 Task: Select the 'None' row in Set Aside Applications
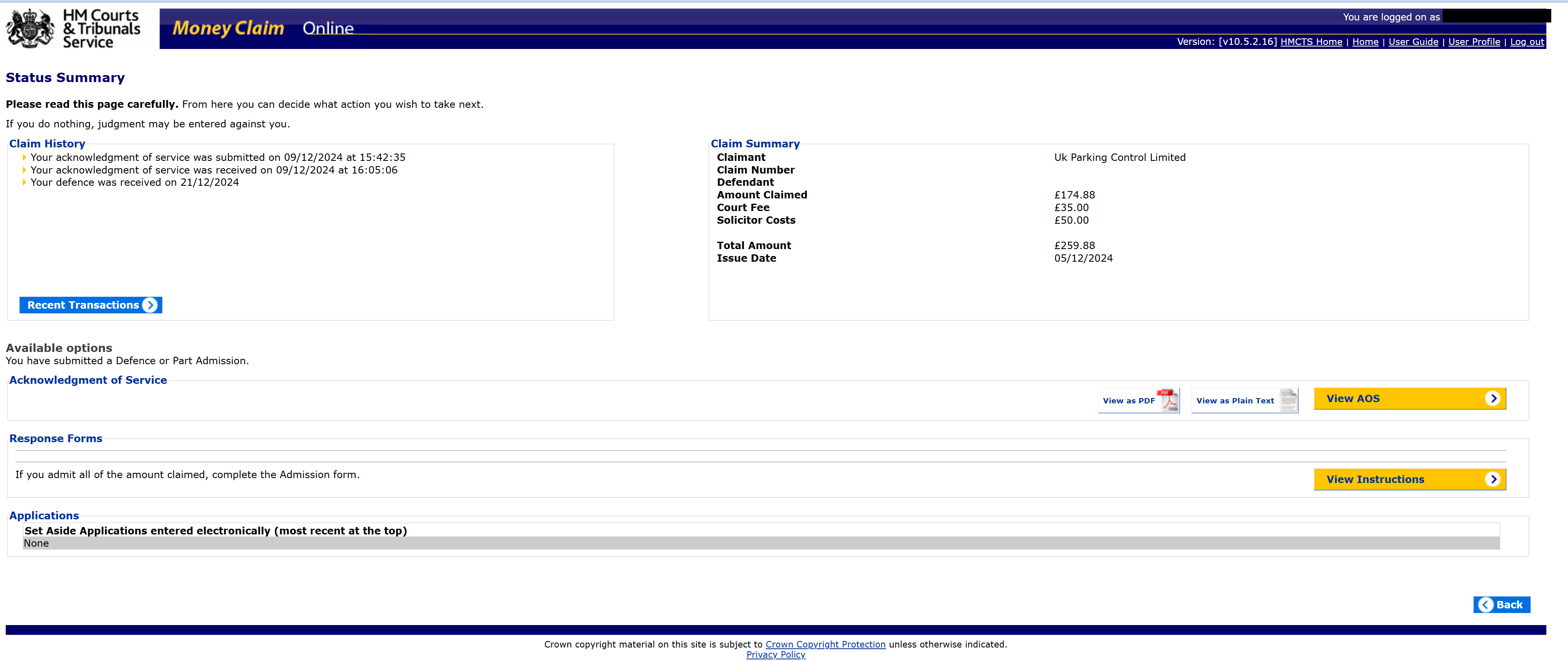(761, 543)
